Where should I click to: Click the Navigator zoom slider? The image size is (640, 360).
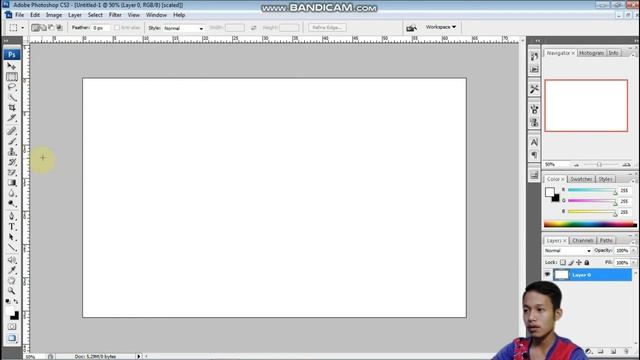coord(599,164)
